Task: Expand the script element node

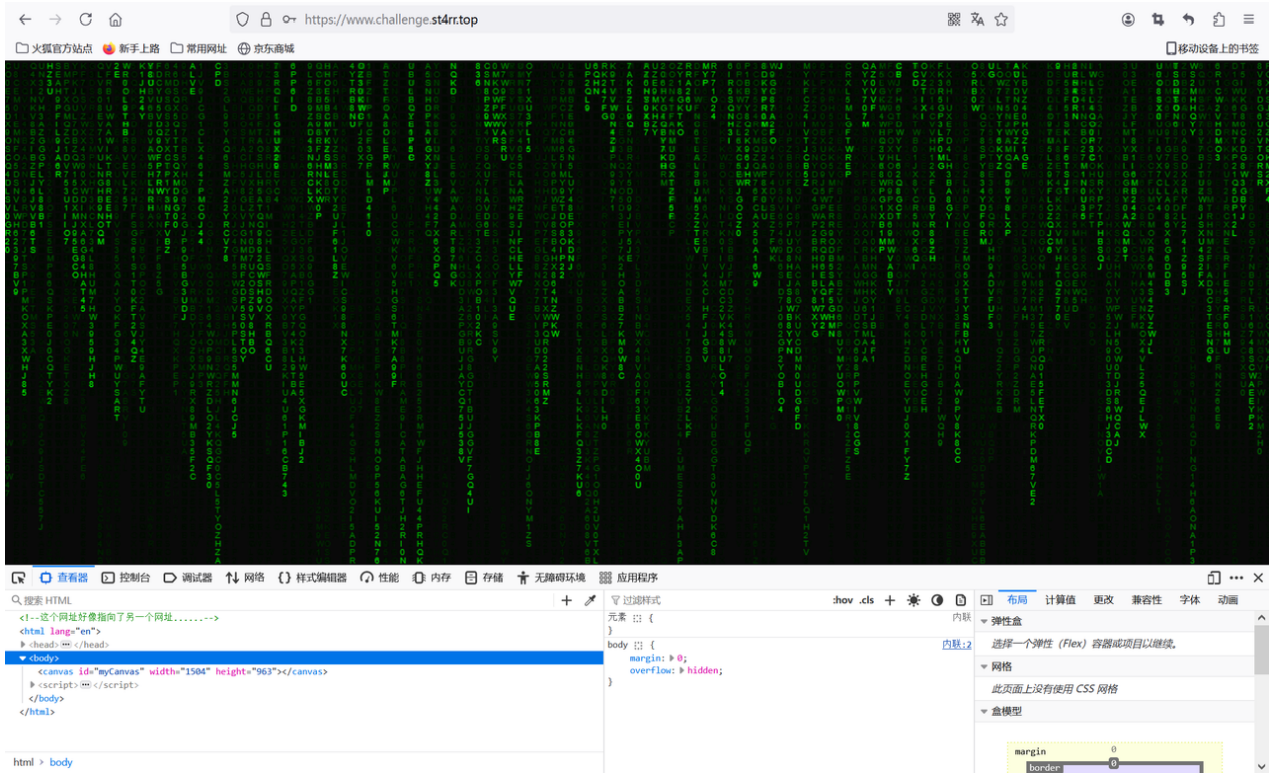Action: (33, 685)
